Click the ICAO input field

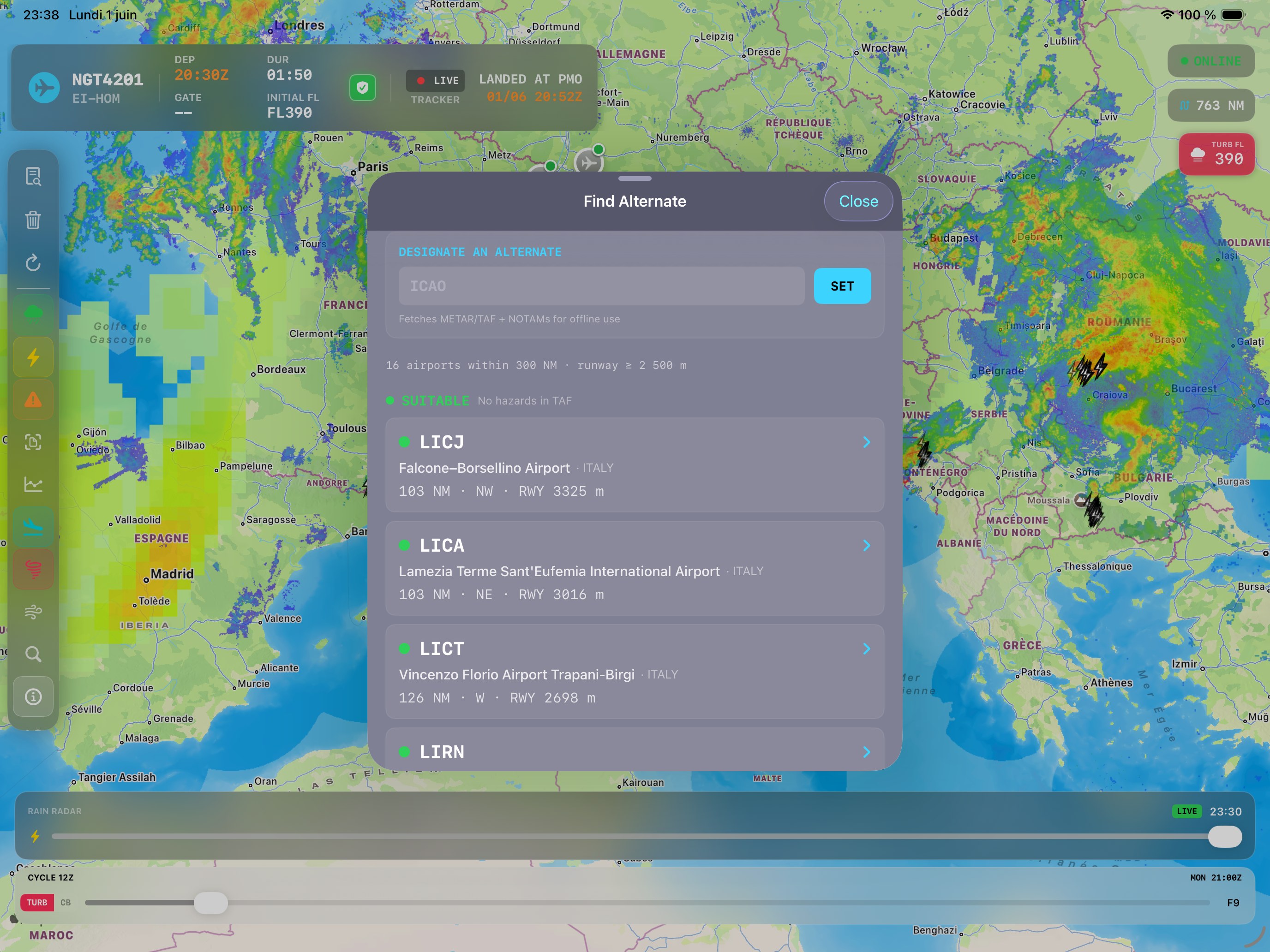click(x=601, y=286)
